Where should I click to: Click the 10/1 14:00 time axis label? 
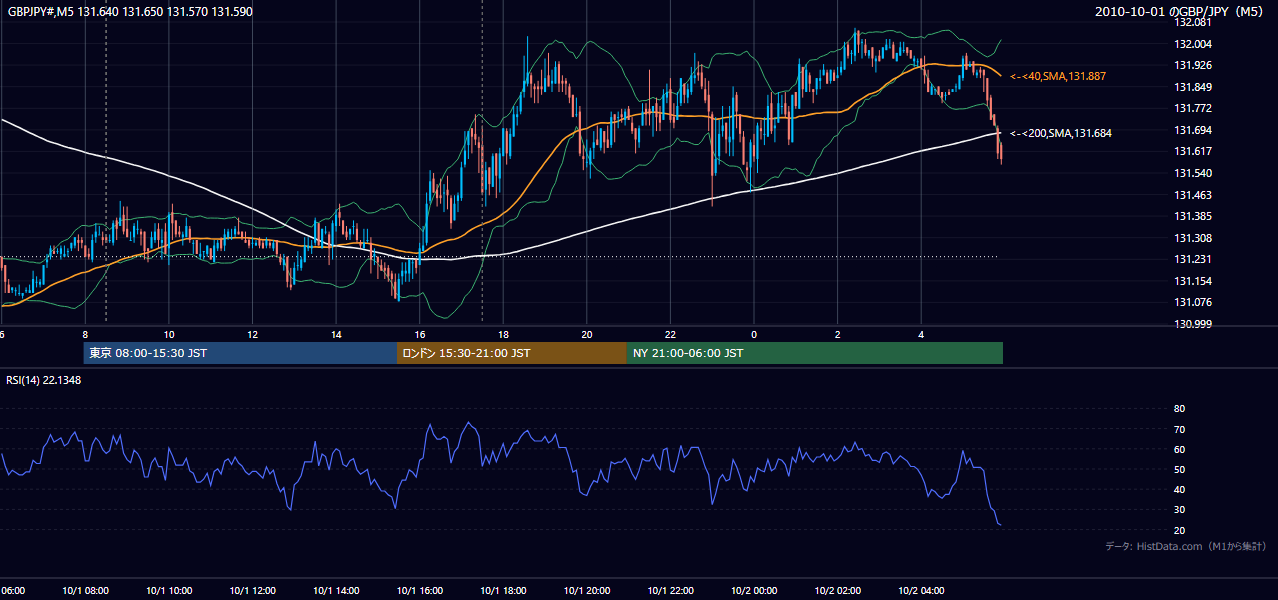click(x=336, y=590)
